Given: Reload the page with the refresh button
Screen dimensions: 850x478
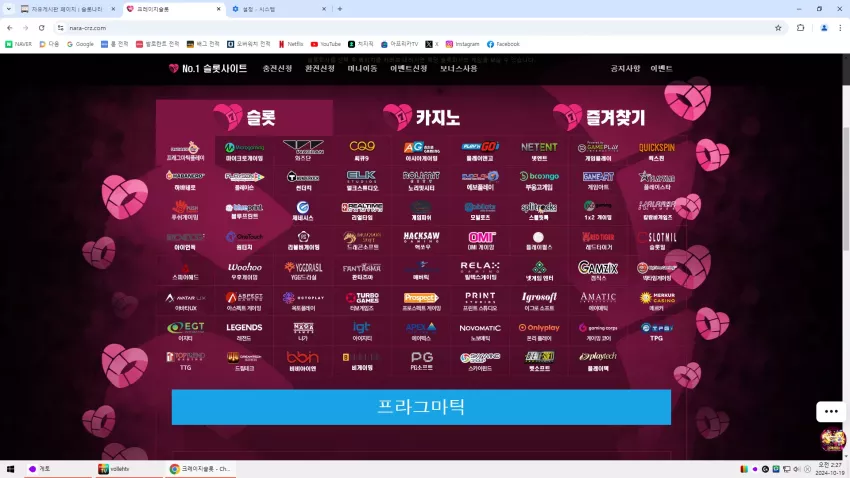Looking at the screenshot, I should coord(41,28).
